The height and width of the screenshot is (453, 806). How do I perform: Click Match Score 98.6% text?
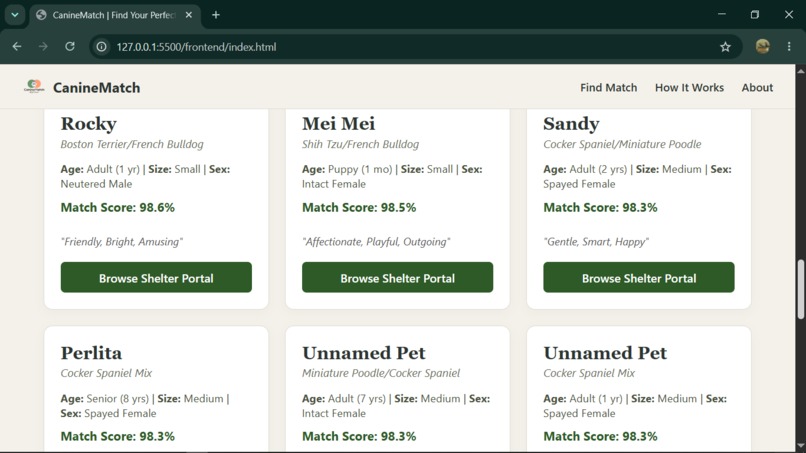click(x=118, y=208)
